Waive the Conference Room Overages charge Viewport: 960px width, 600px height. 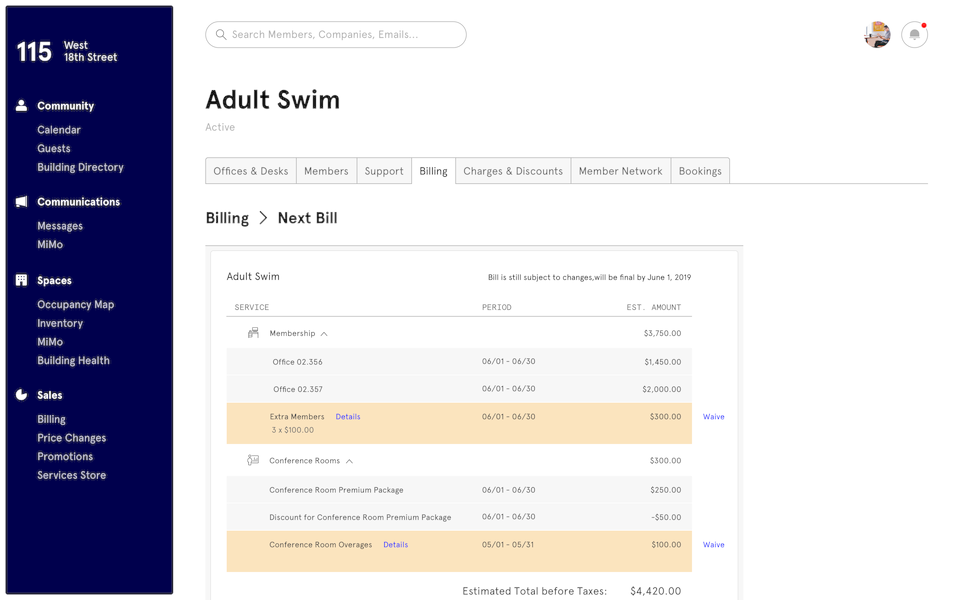tap(713, 544)
